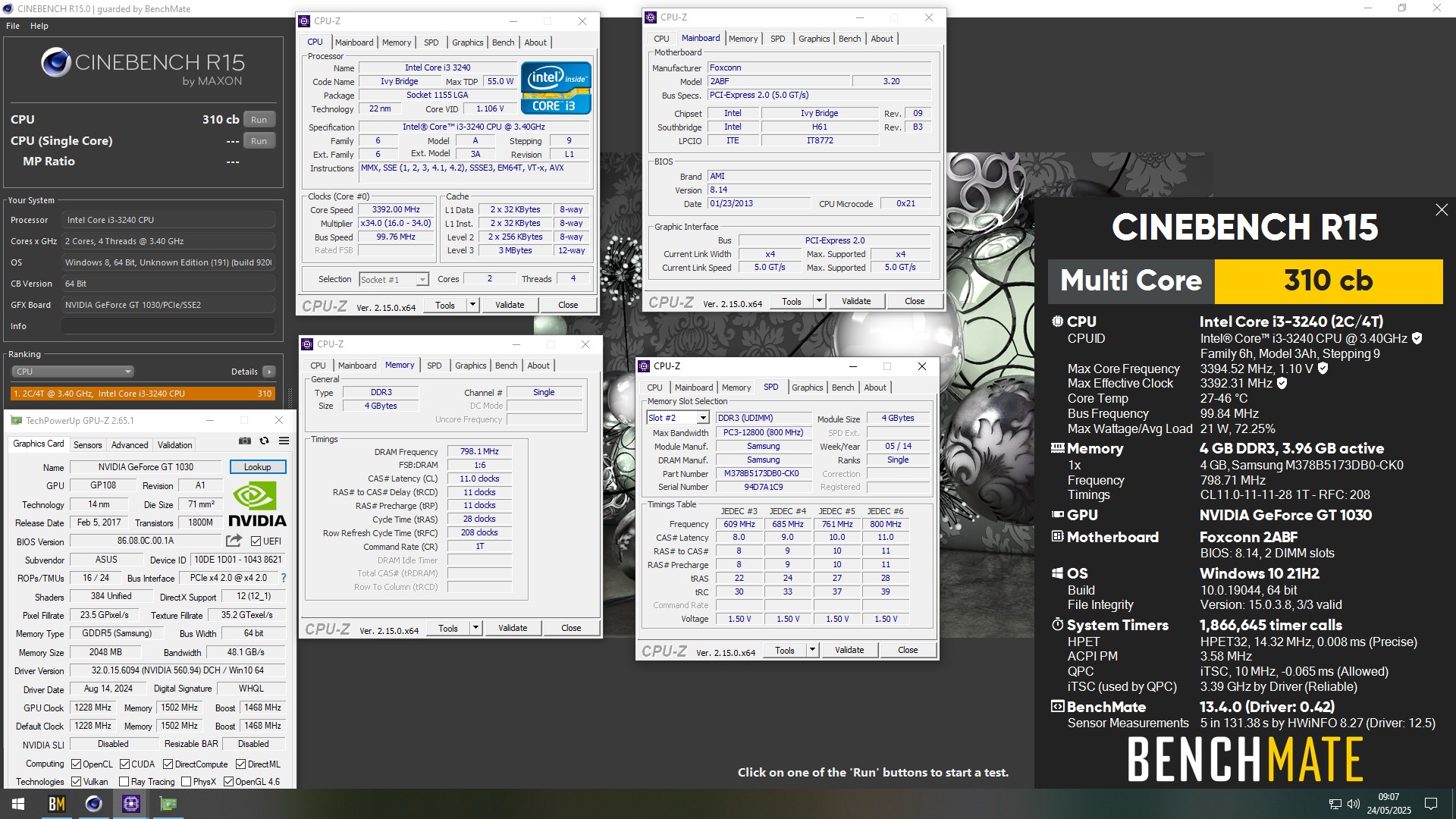This screenshot has height=819, width=1456.
Task: Toggle the Vulkan checkbox
Action: tap(76, 782)
